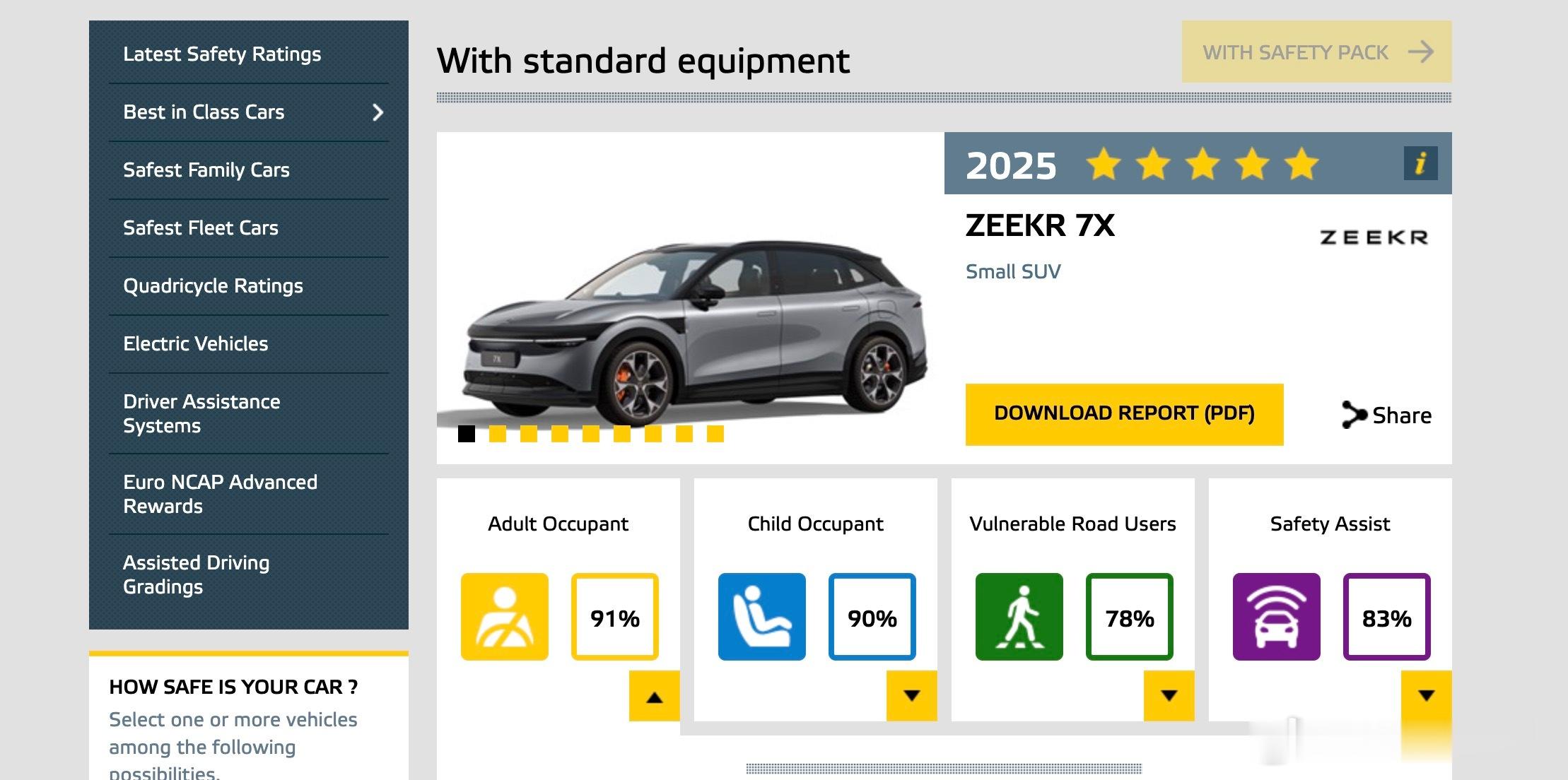Expand the Vulnerable Road Users details arrow
Viewport: 1568px width, 780px height.
1169,696
